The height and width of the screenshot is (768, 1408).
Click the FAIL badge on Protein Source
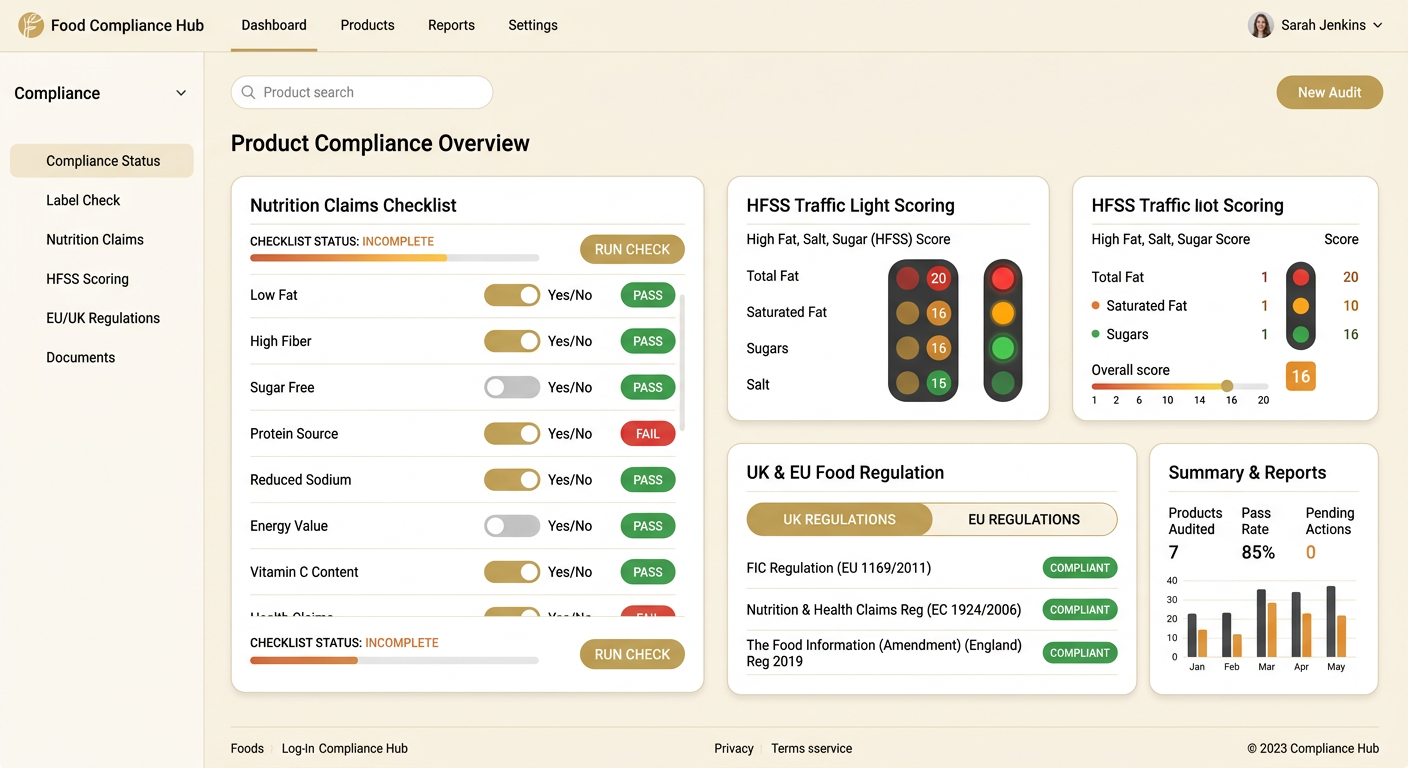(x=647, y=433)
